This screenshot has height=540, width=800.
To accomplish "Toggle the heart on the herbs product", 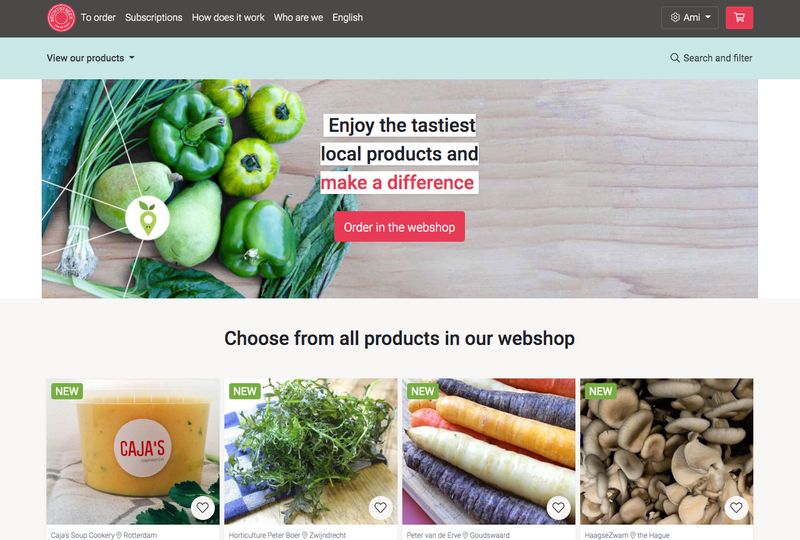I will pyautogui.click(x=381, y=507).
